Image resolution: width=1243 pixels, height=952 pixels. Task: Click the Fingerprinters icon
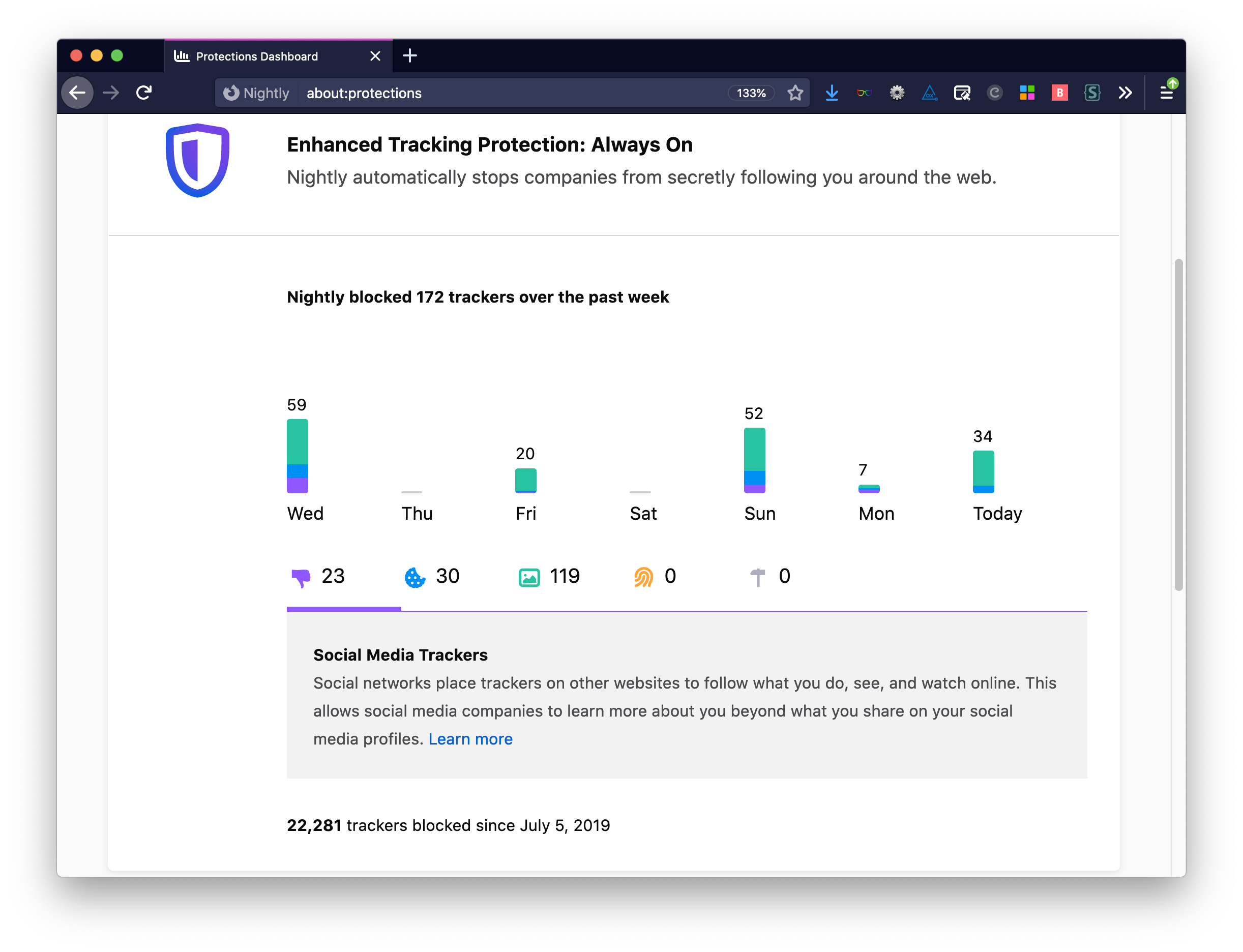click(x=644, y=575)
